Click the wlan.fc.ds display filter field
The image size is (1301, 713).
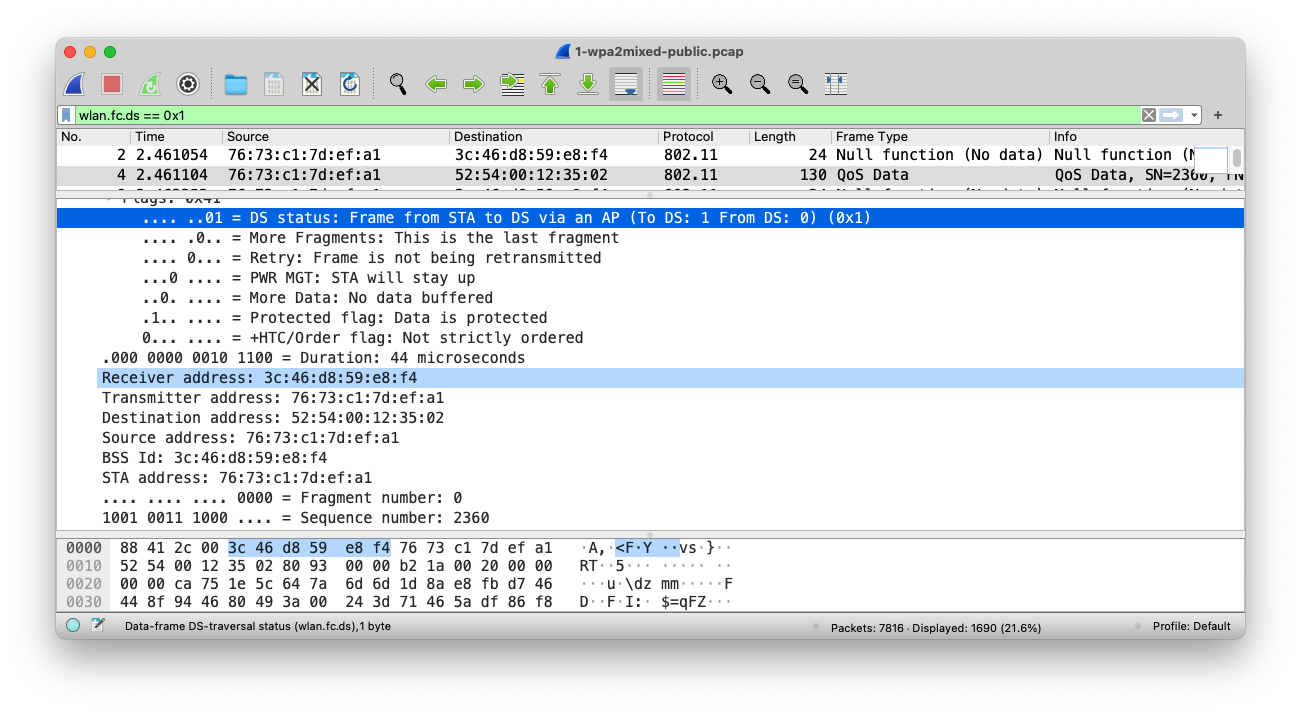pyautogui.click(x=600, y=115)
